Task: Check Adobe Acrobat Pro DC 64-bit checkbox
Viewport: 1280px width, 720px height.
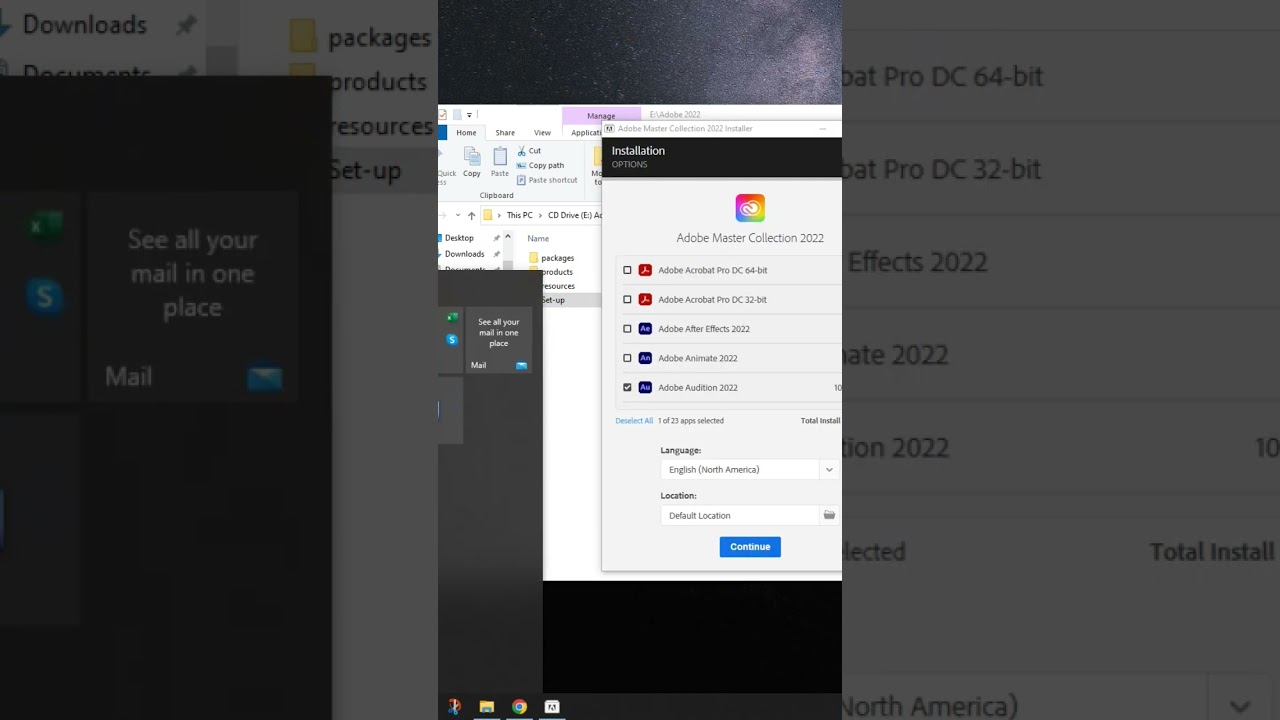Action: click(627, 270)
